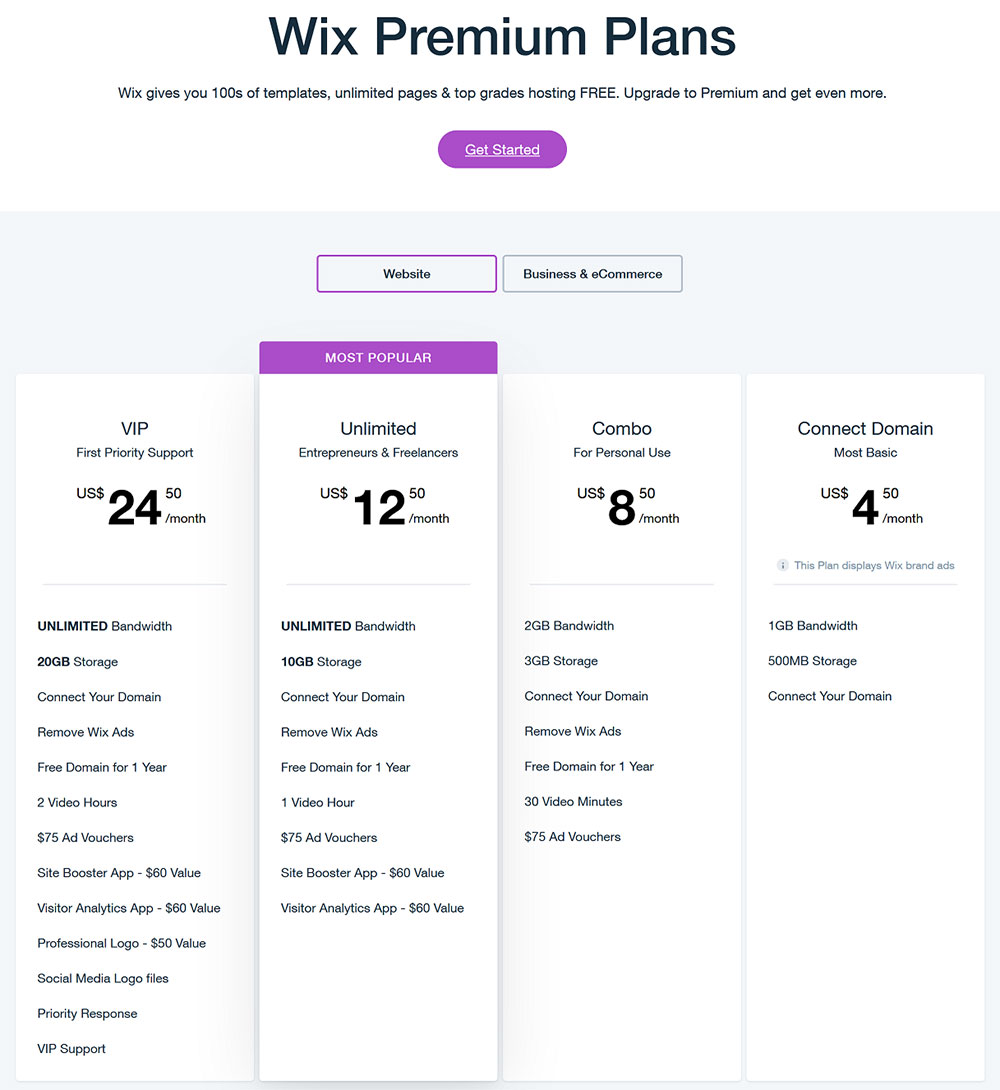Click 1 Video Hour in Unlimited plan
The width and height of the screenshot is (1000, 1090).
(x=317, y=803)
